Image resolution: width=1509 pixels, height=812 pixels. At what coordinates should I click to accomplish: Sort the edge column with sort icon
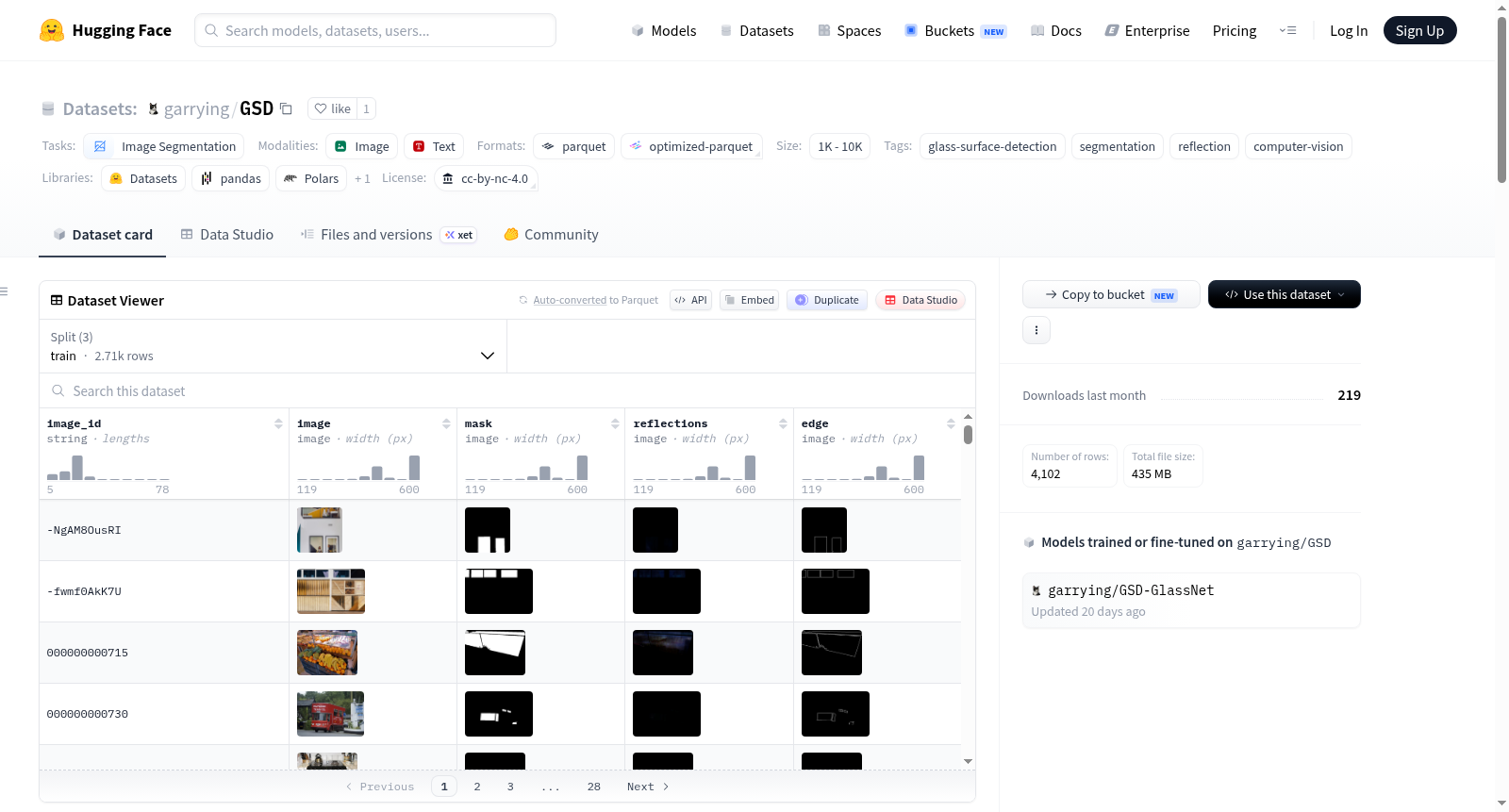pyautogui.click(x=951, y=423)
